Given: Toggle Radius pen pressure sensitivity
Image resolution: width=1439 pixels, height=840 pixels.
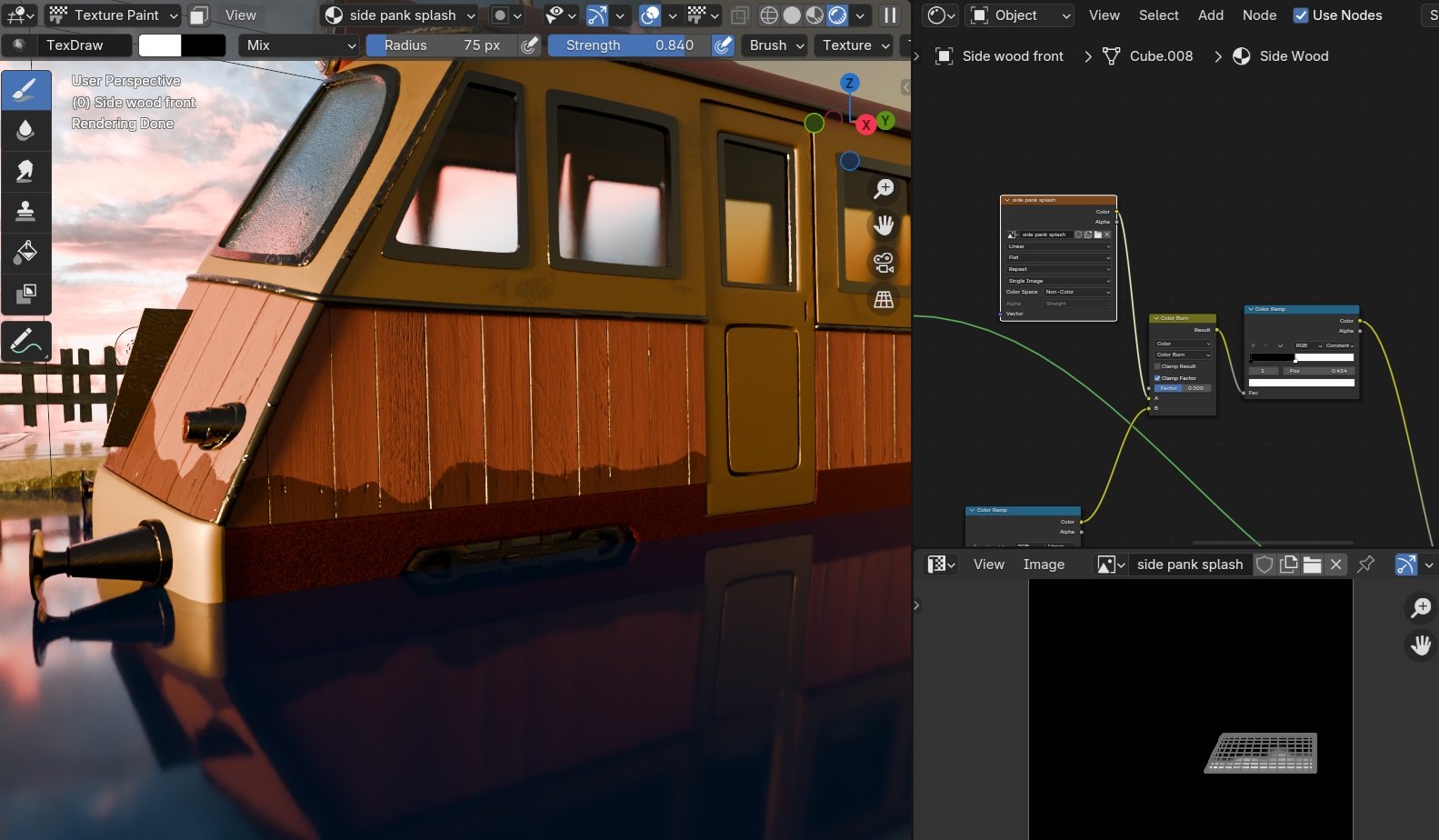Looking at the screenshot, I should pos(530,45).
